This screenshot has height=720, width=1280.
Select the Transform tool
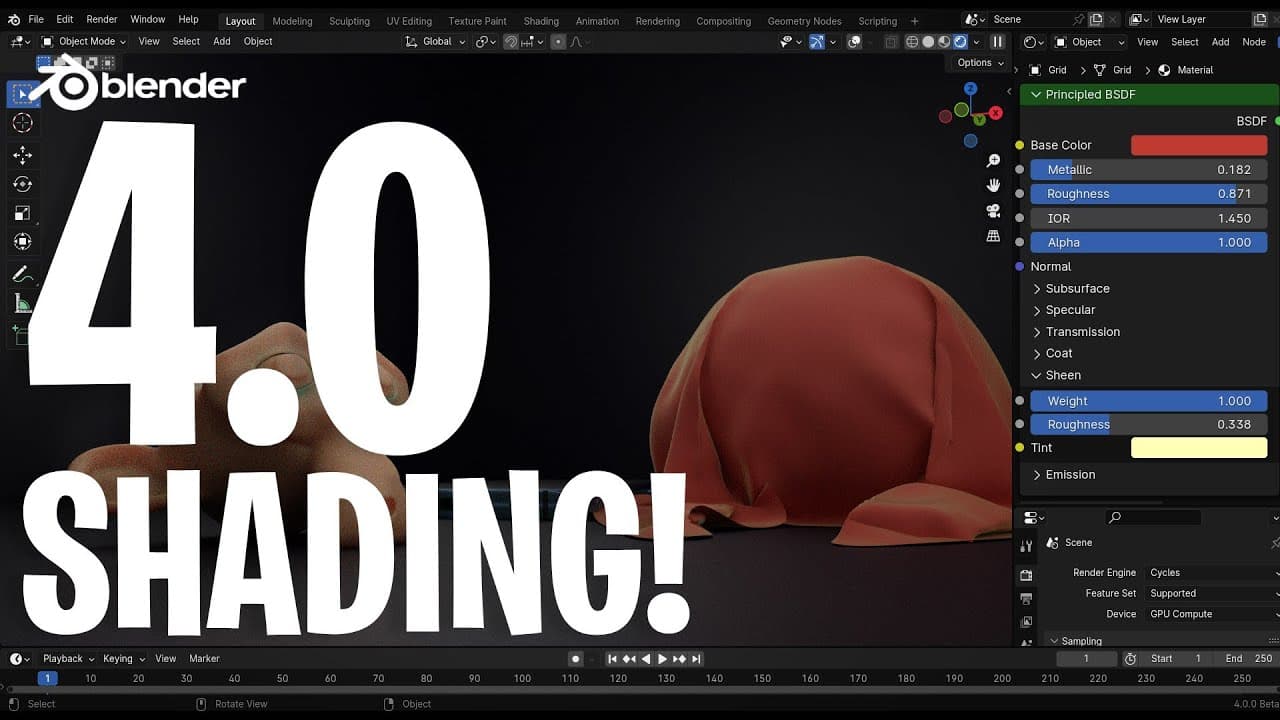pyautogui.click(x=22, y=242)
